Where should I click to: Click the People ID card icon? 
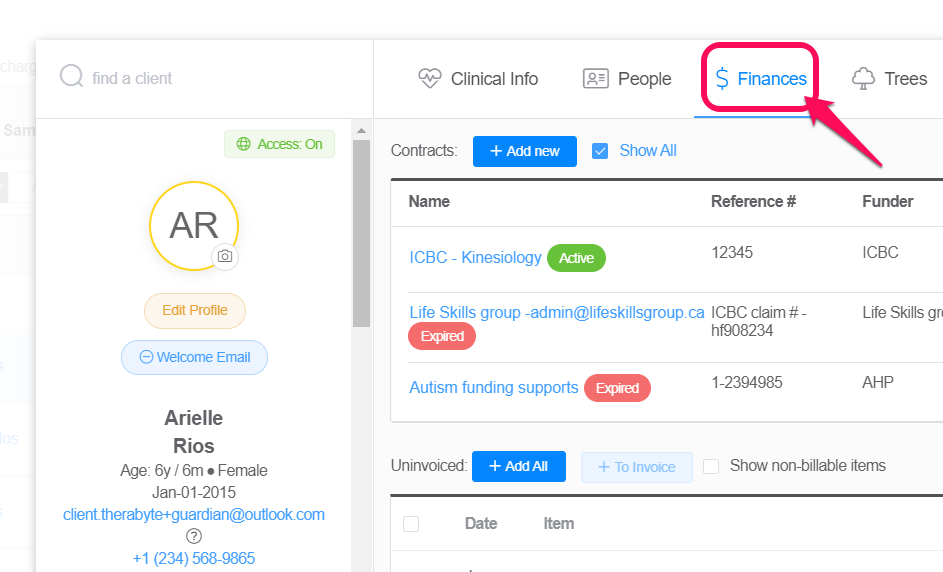[595, 79]
